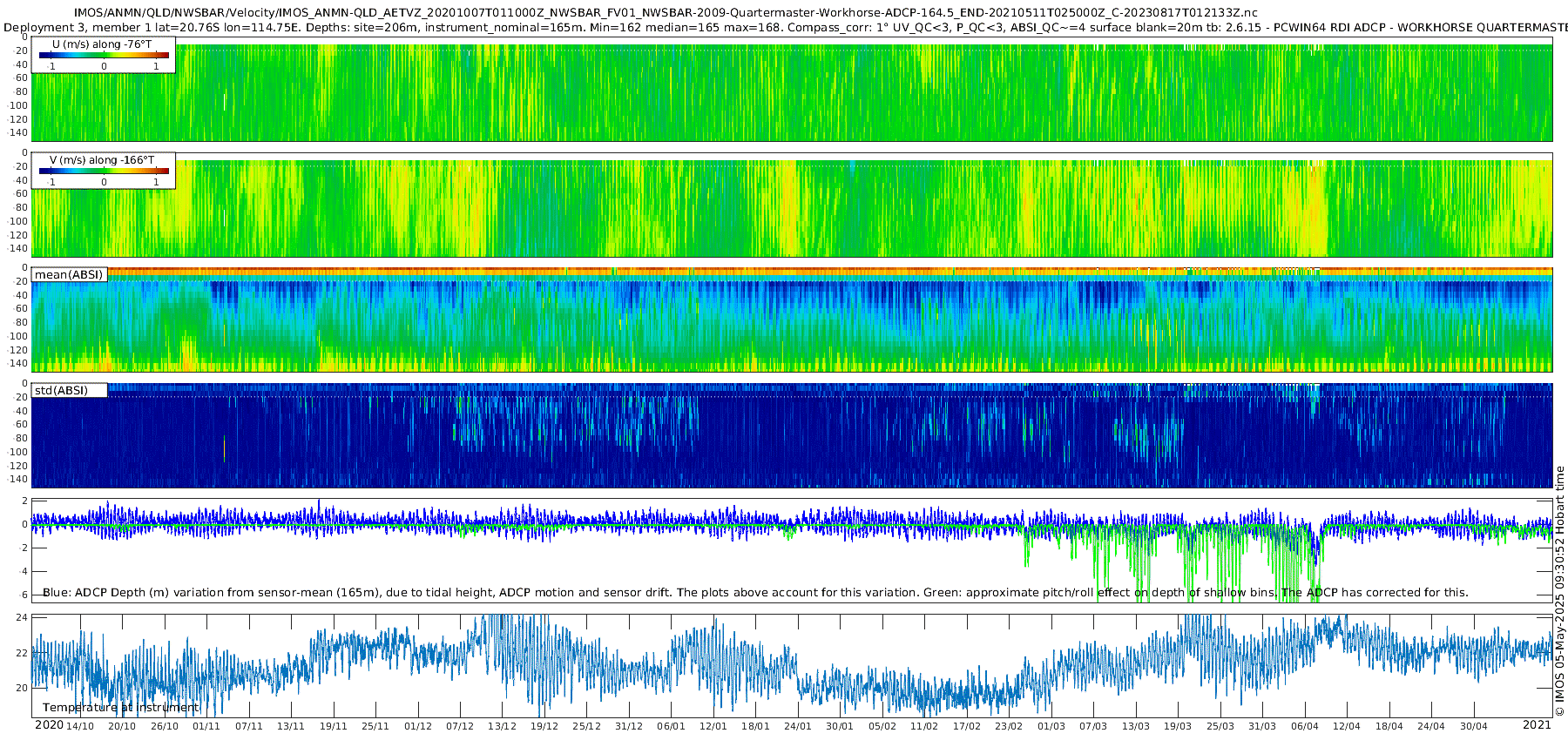Click the 'U (m/s) along -76°T' legend label
The height and width of the screenshot is (740, 1568).
102,44
